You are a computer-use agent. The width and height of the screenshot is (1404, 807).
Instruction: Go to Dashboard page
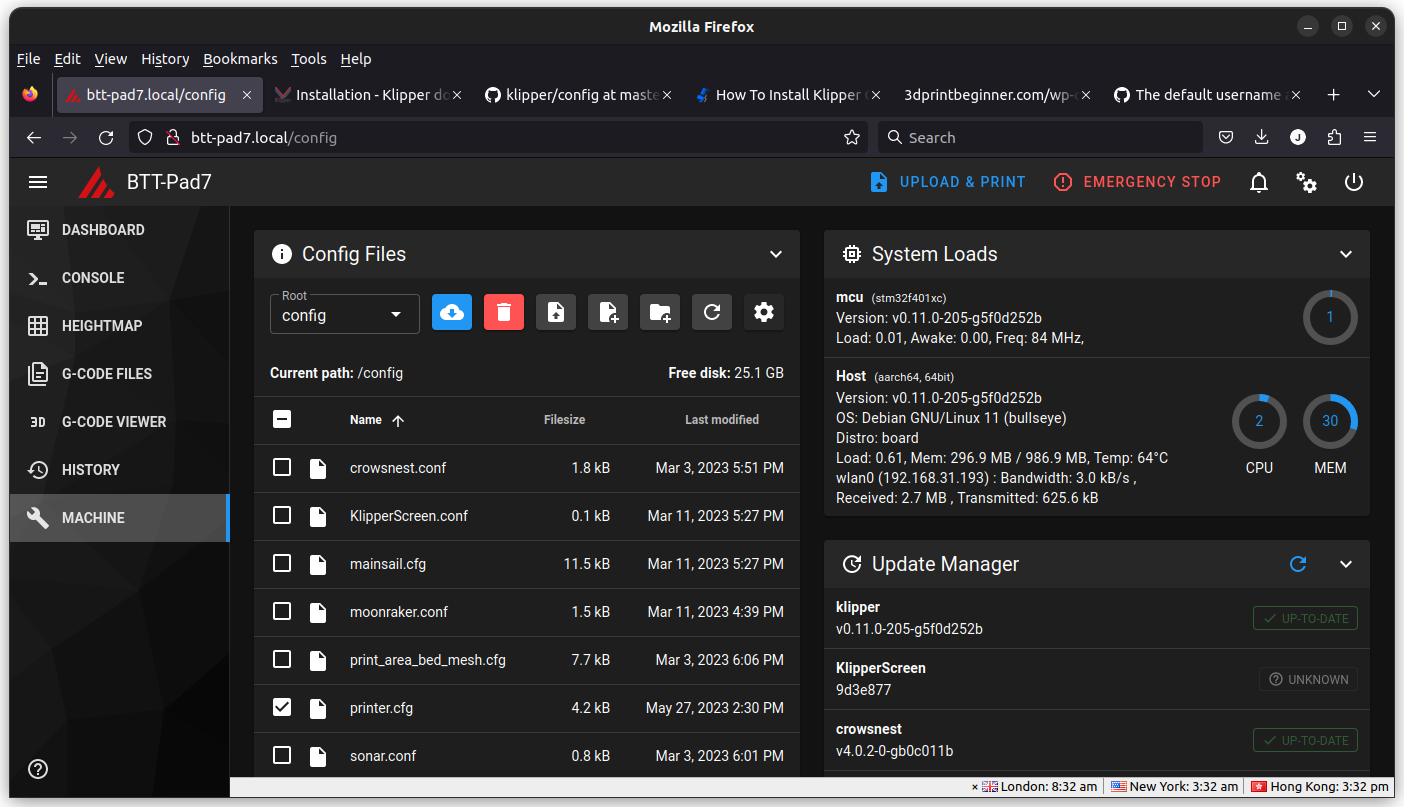pyautogui.click(x=120, y=230)
